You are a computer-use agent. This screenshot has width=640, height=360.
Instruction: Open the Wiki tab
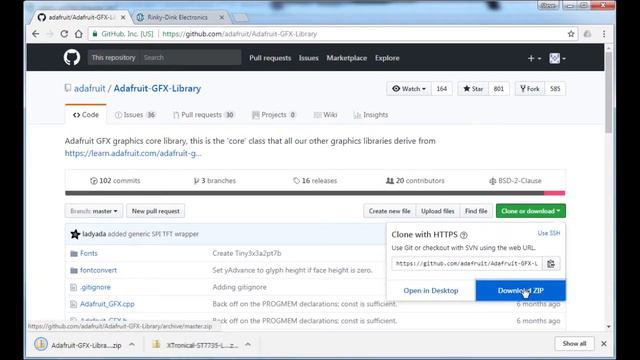325,115
